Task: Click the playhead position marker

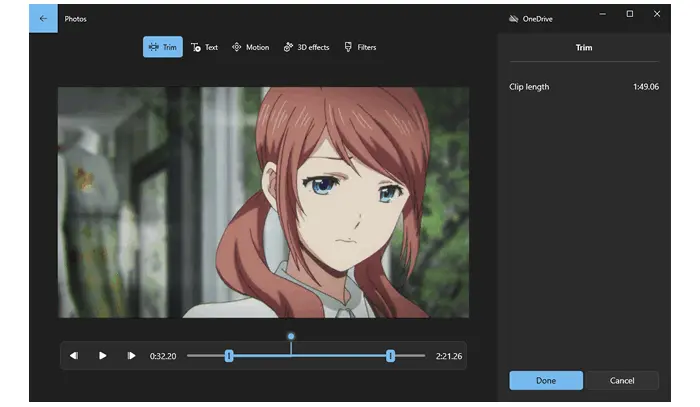Action: [291, 336]
